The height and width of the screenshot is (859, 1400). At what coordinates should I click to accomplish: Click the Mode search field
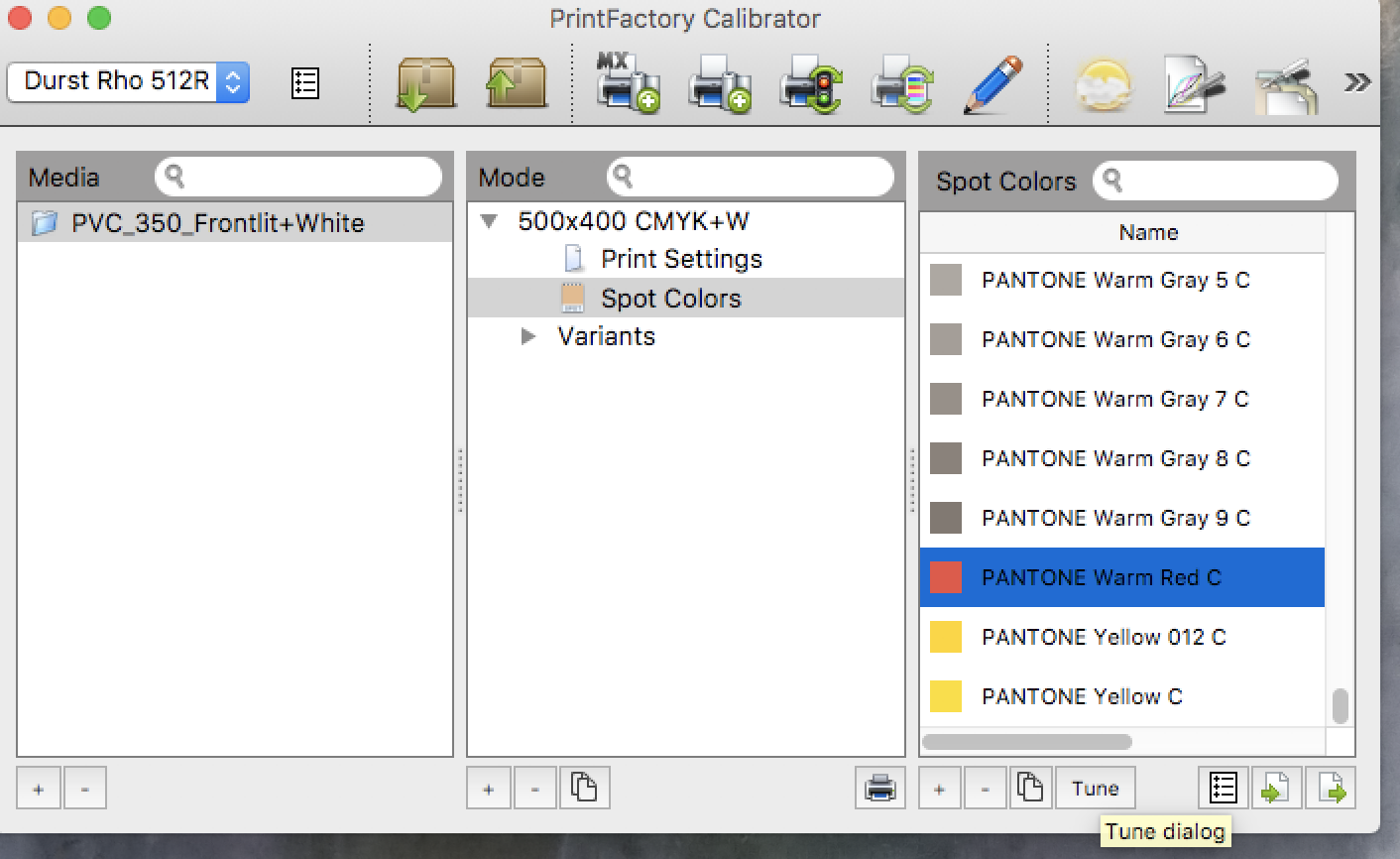pyautogui.click(x=750, y=177)
